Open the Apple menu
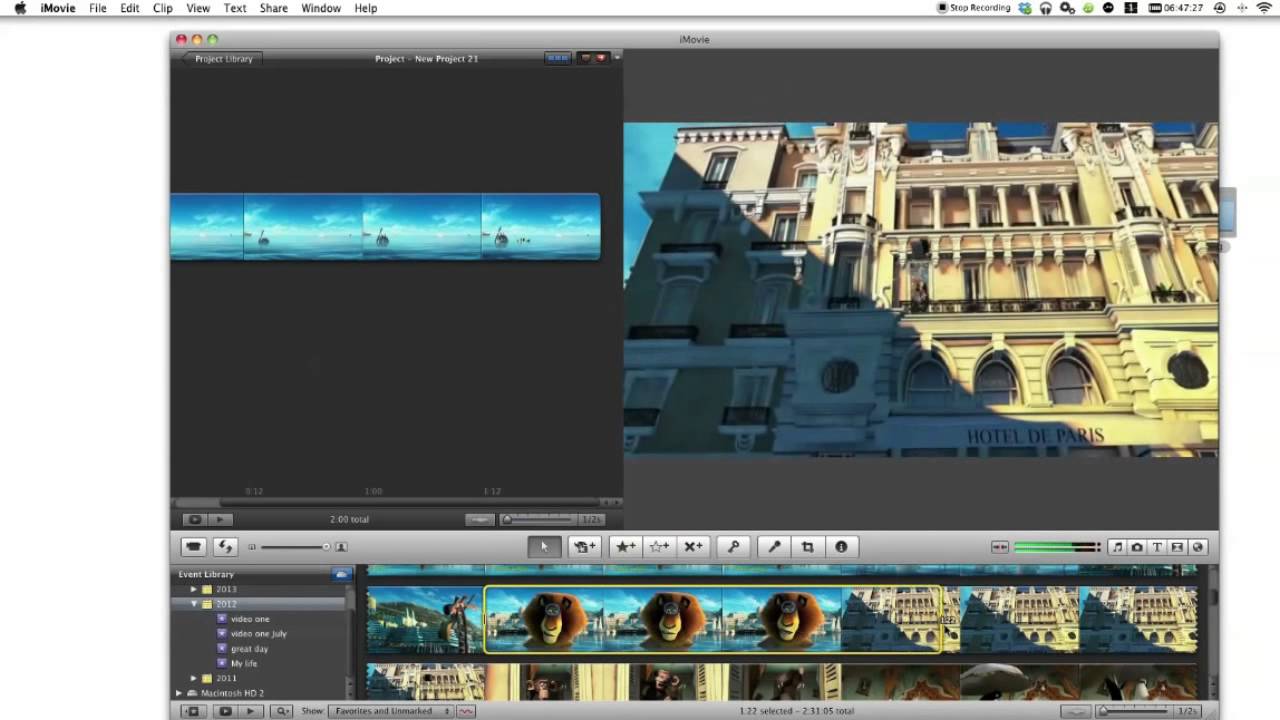1280x720 pixels. (x=20, y=8)
